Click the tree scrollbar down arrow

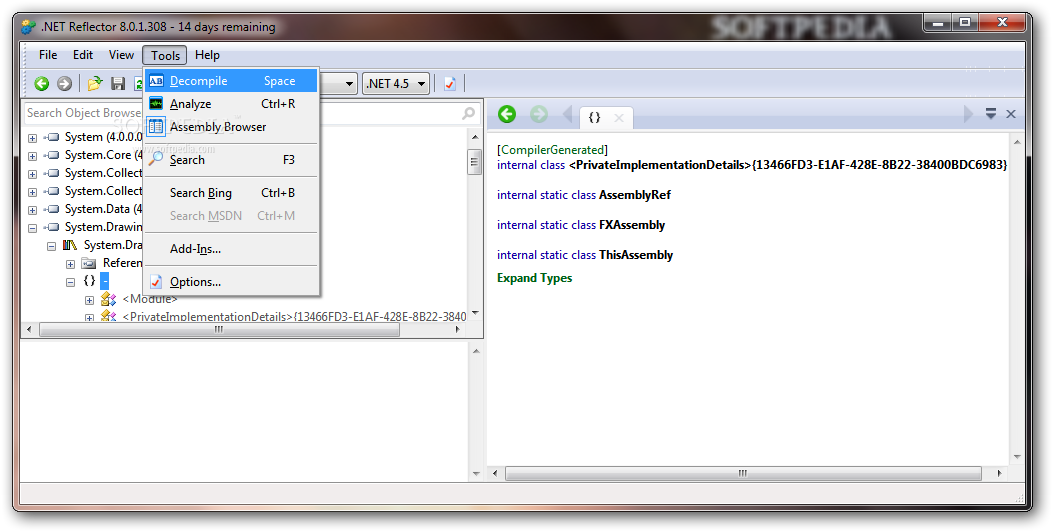pos(475,313)
